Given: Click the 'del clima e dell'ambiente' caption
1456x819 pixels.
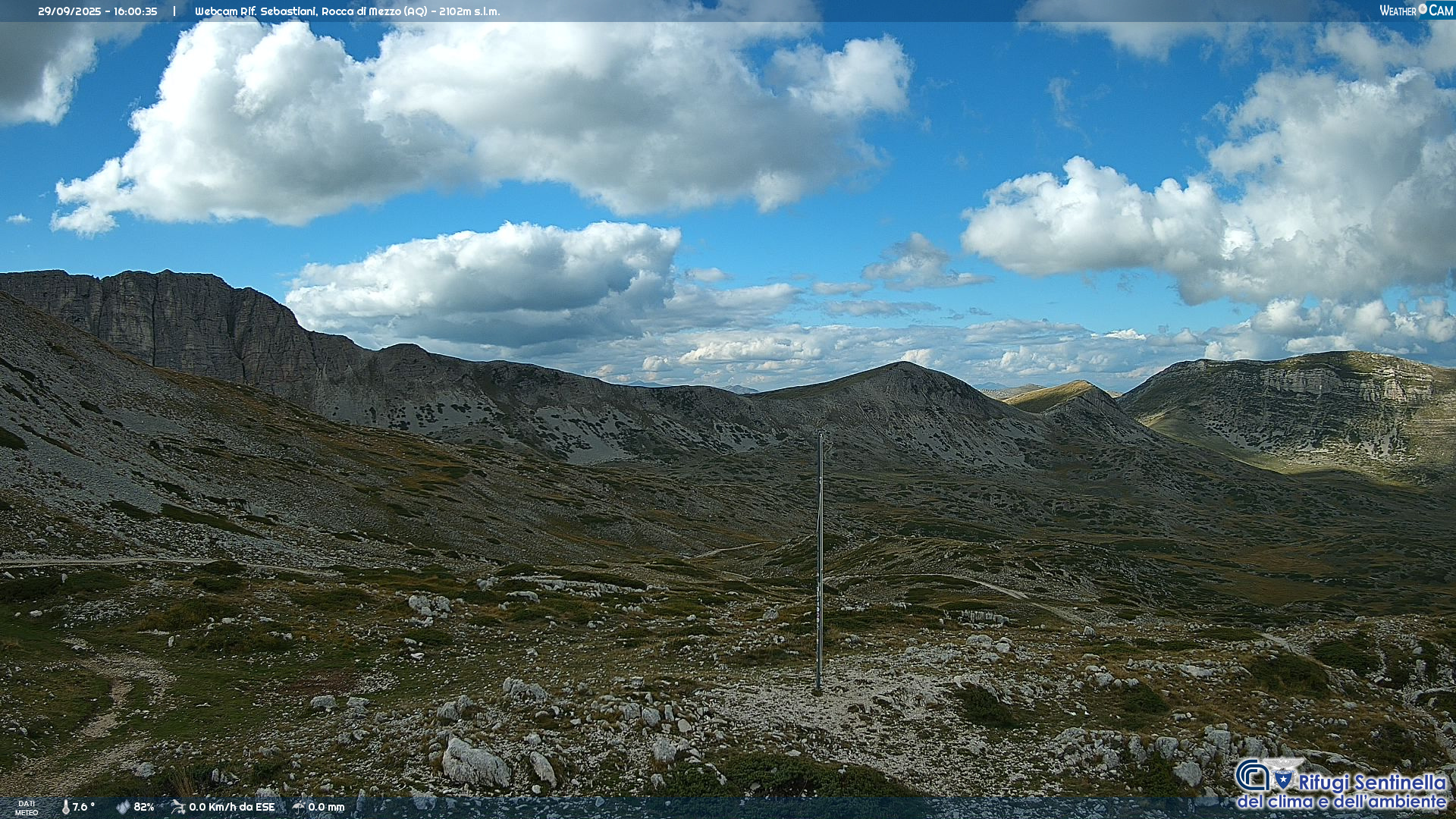Looking at the screenshot, I should pos(1342,802).
